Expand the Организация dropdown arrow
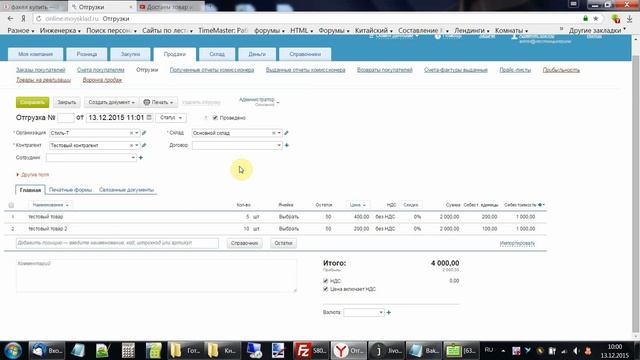The image size is (640, 360). (x=137, y=133)
